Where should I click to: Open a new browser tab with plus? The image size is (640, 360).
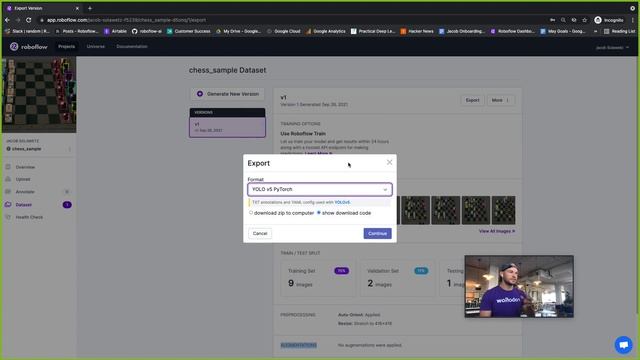[90, 8]
